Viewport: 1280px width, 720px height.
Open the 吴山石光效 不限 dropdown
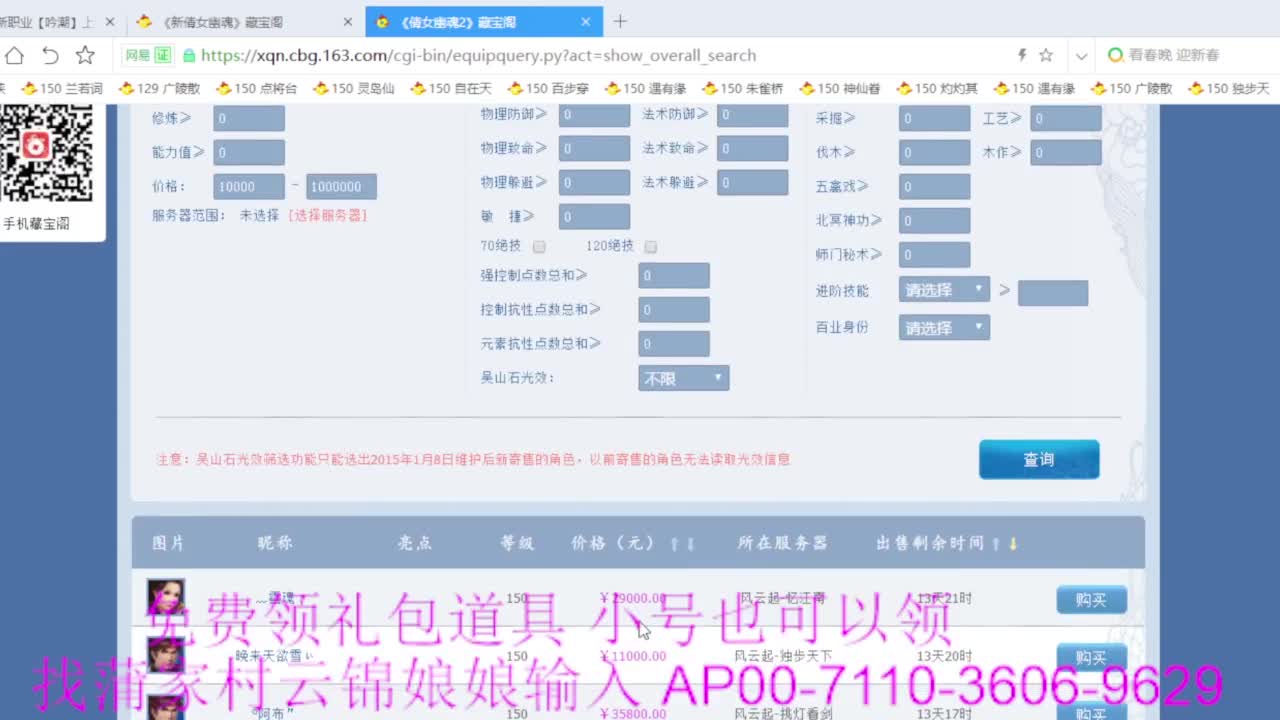(683, 378)
